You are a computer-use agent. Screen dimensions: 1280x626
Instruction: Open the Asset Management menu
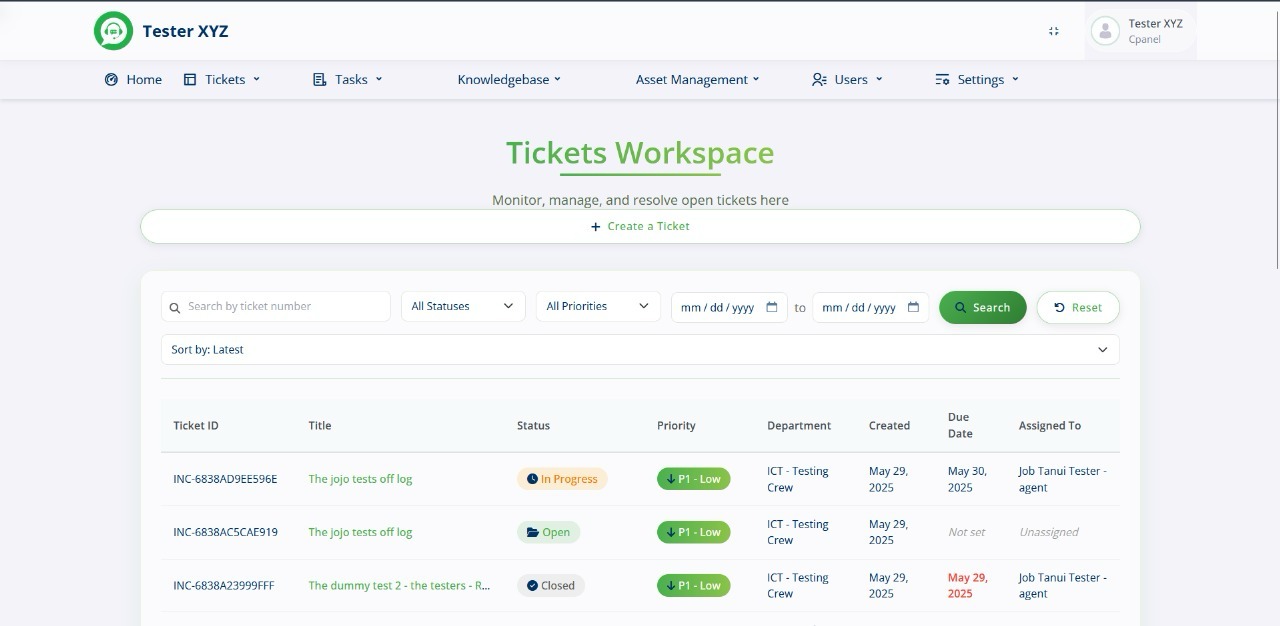click(x=698, y=79)
